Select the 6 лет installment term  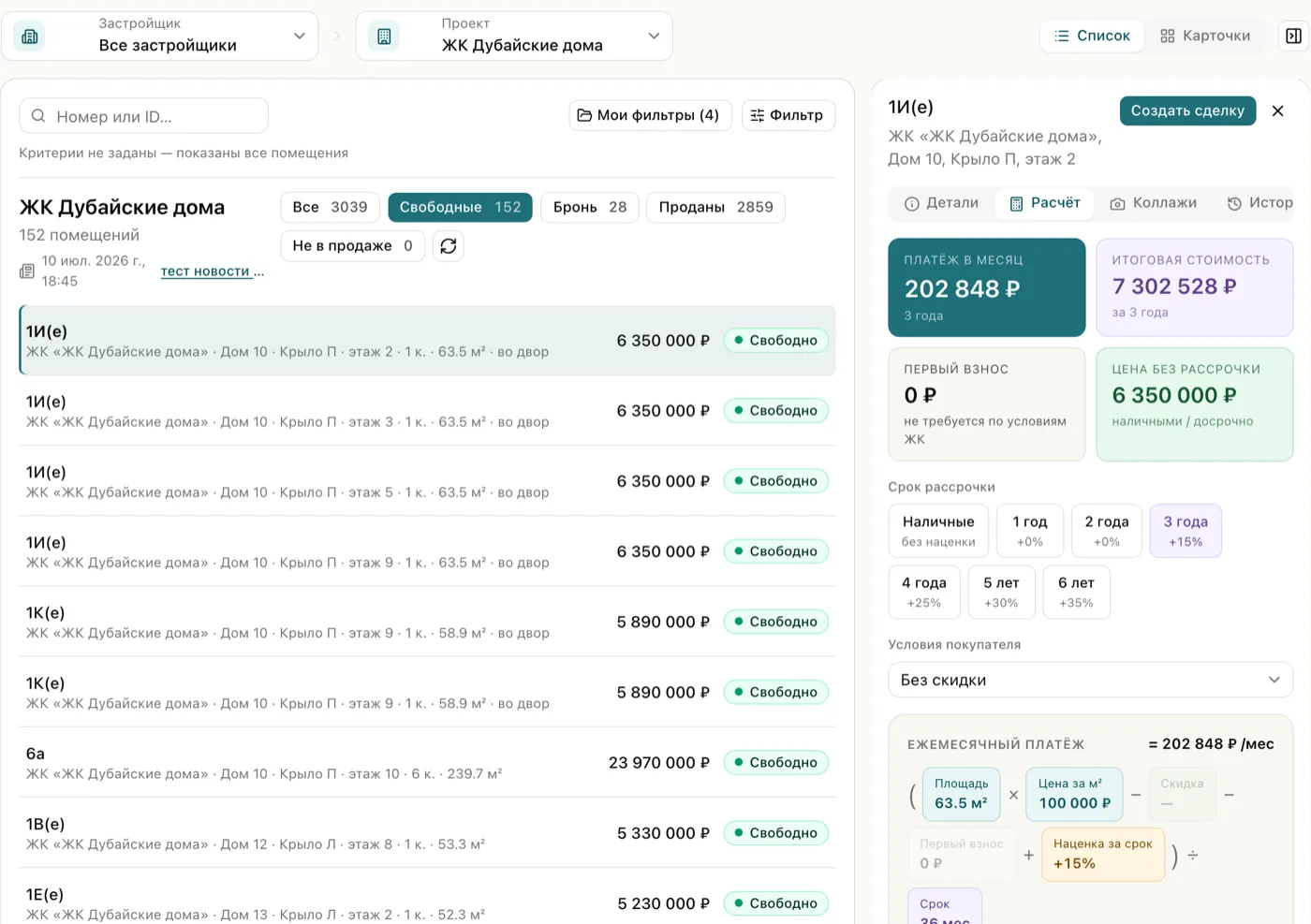pos(1076,592)
